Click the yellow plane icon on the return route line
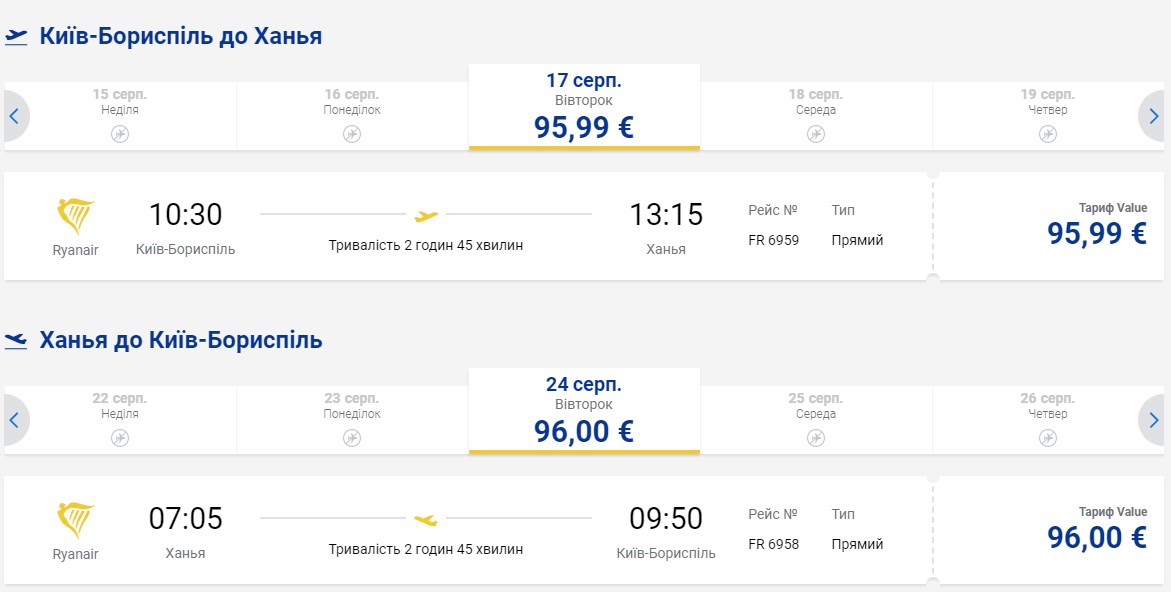Viewport: 1171px width, 592px height. 426,519
